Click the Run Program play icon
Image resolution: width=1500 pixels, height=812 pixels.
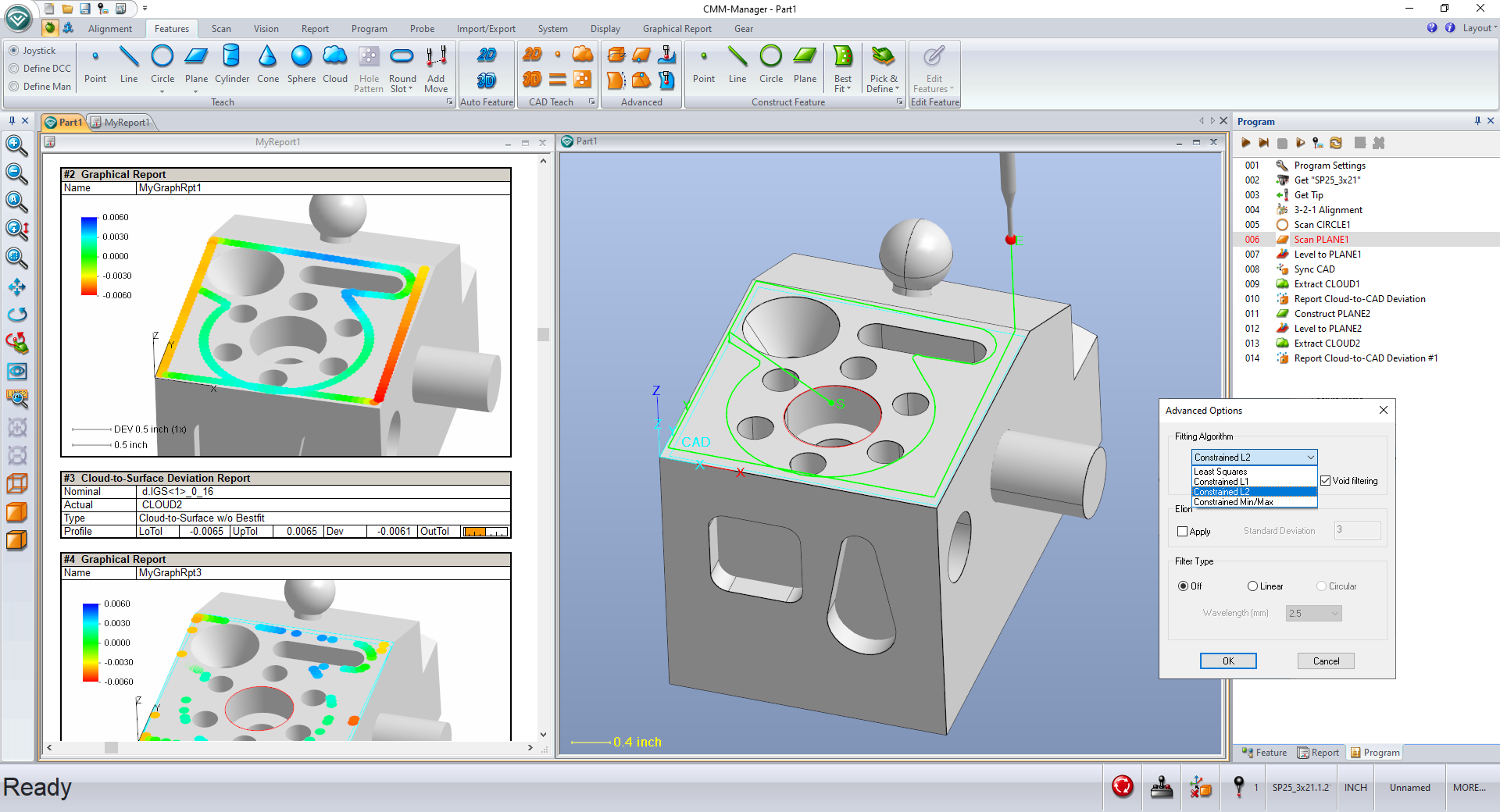1245,143
